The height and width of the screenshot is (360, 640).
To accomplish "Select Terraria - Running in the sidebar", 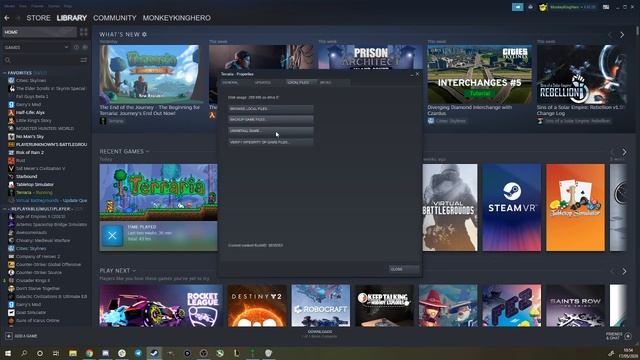I will tap(34, 192).
